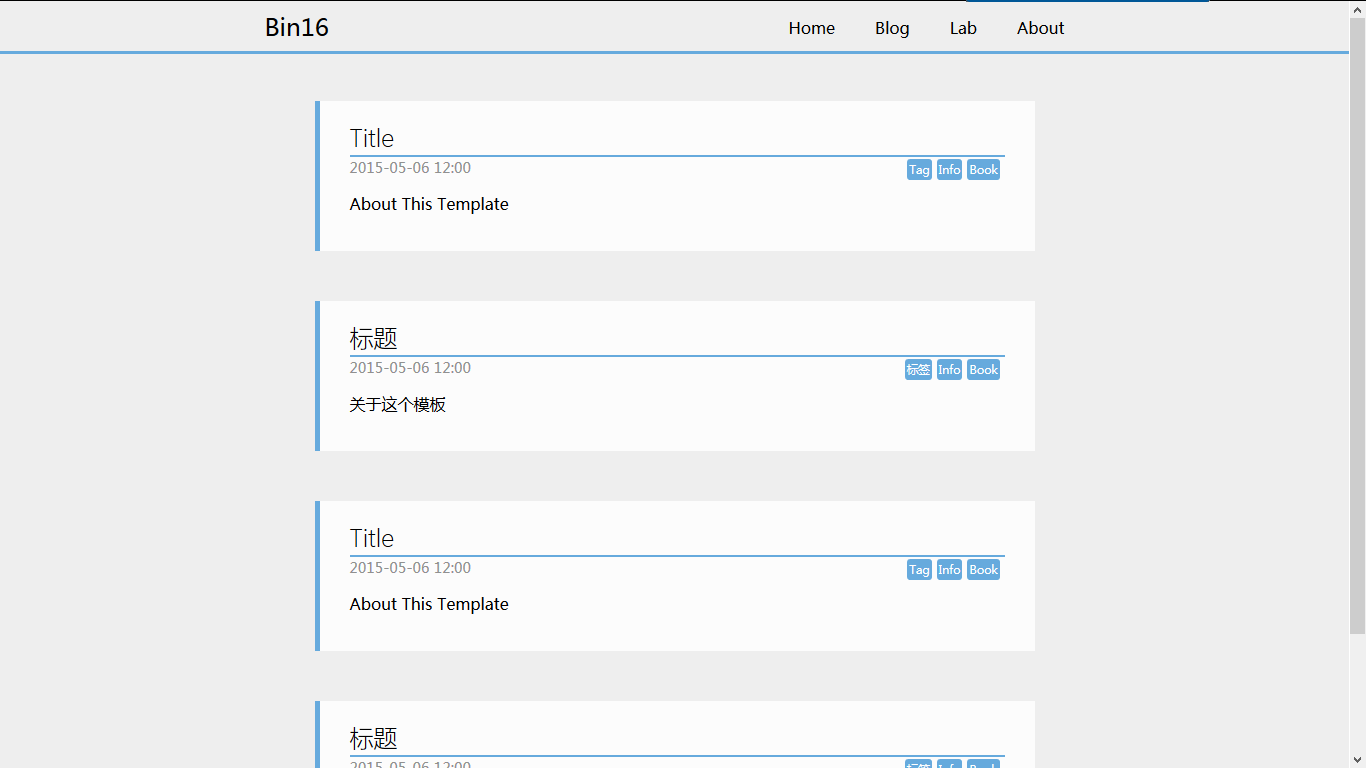
Task: Open the Lab navigation link
Action: pyautogui.click(x=963, y=28)
